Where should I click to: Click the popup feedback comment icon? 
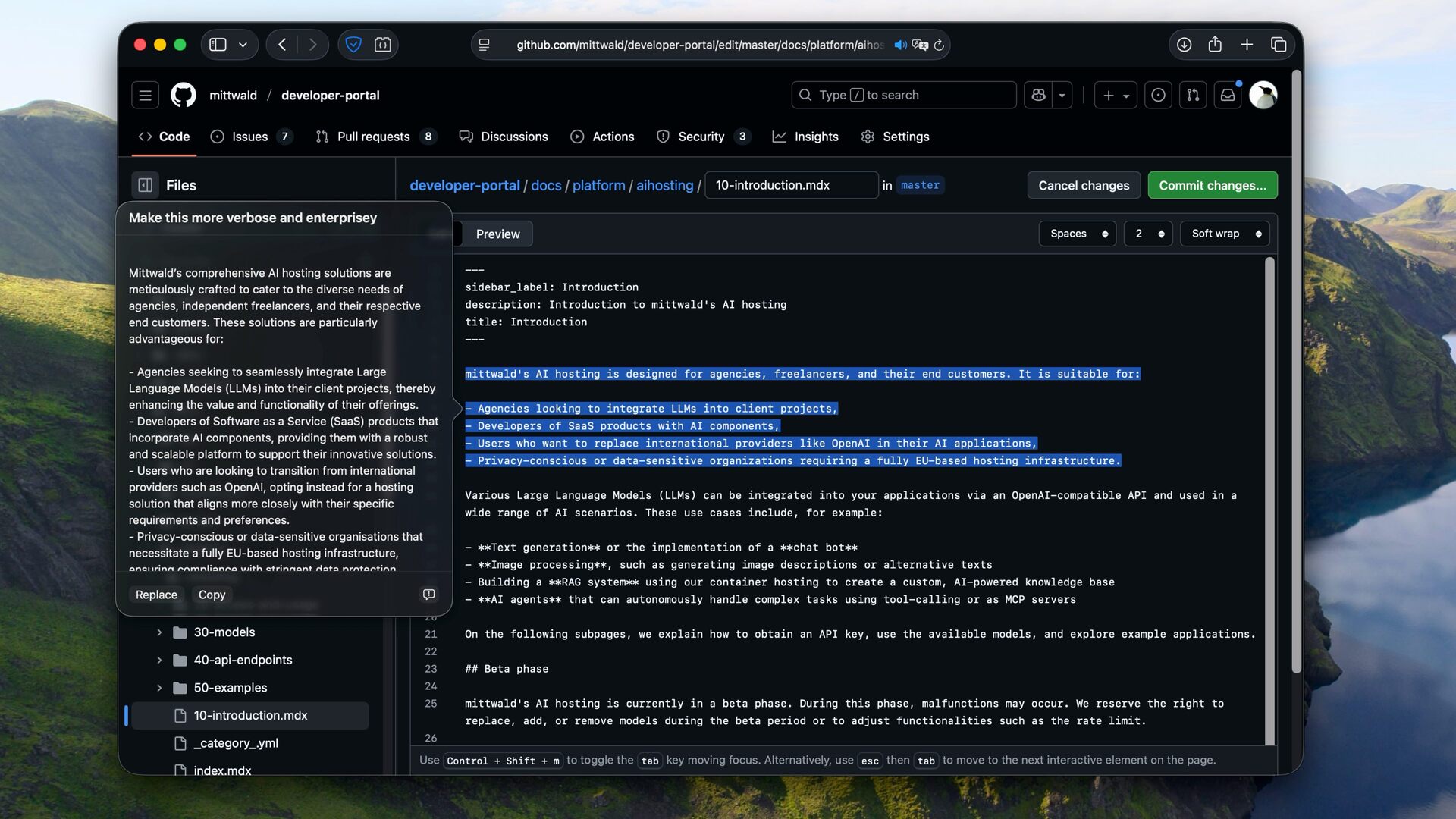pos(428,595)
